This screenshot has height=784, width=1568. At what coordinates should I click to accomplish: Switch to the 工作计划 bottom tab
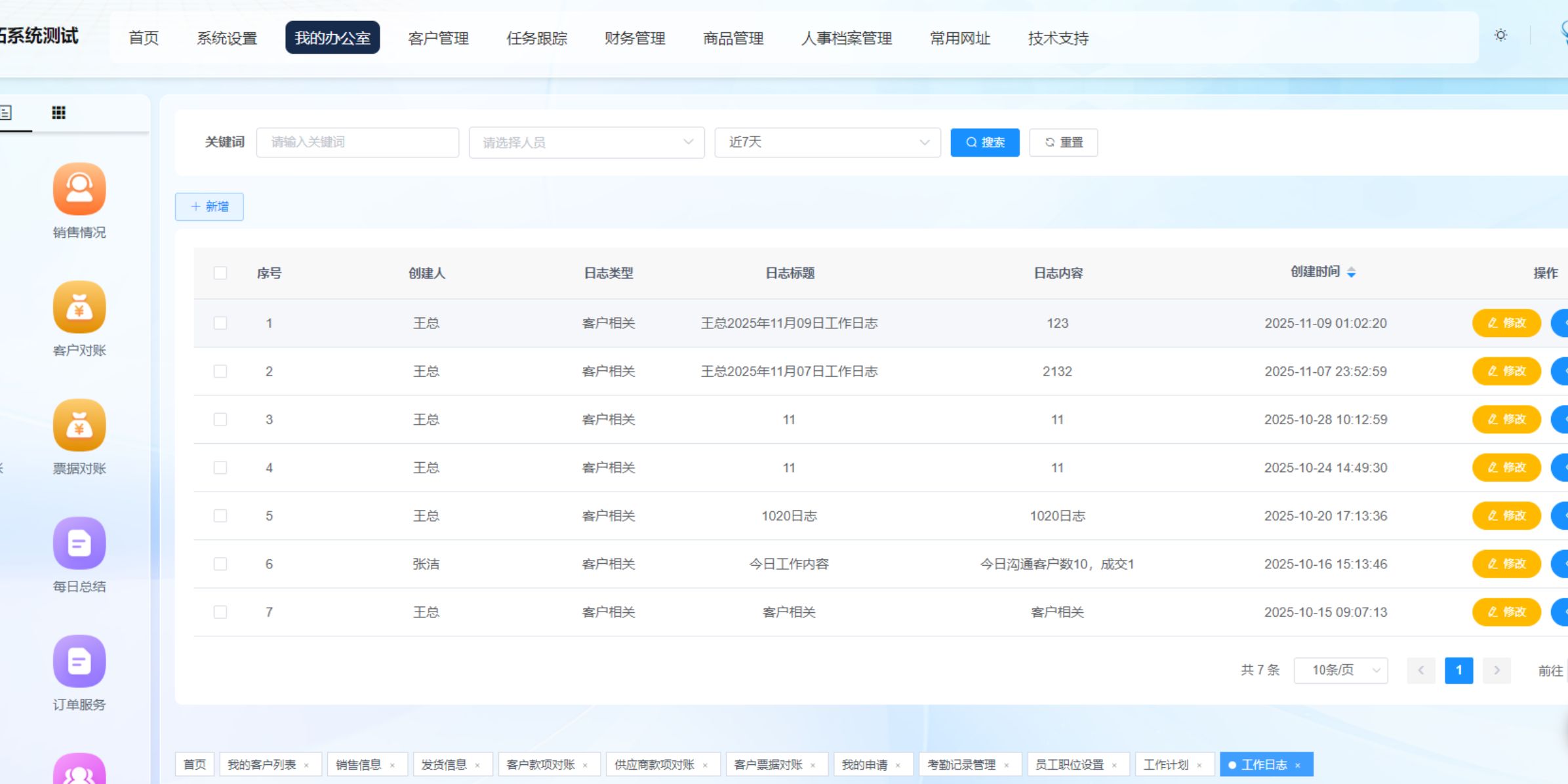[x=1165, y=764]
